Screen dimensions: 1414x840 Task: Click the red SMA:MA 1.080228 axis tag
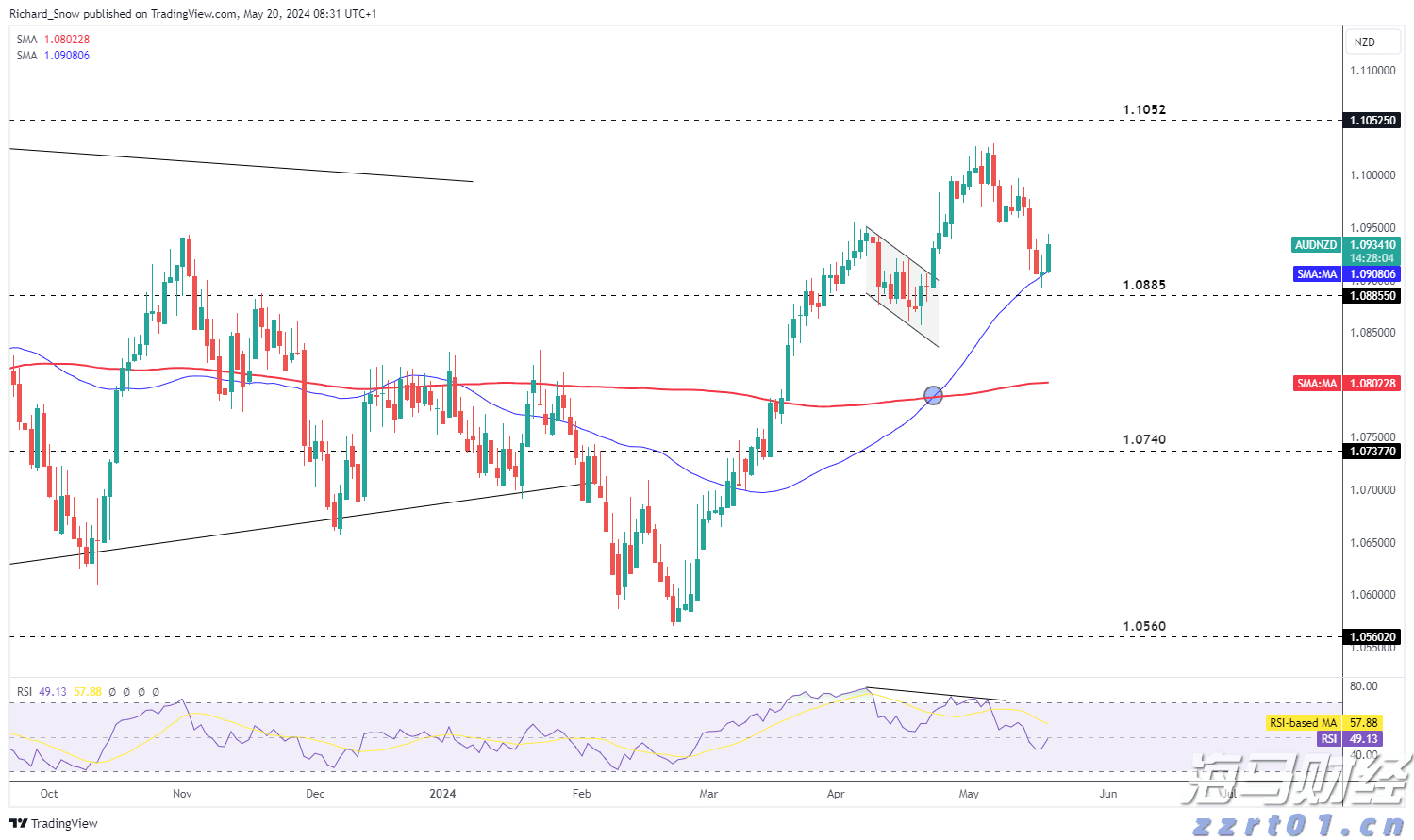tap(1317, 384)
